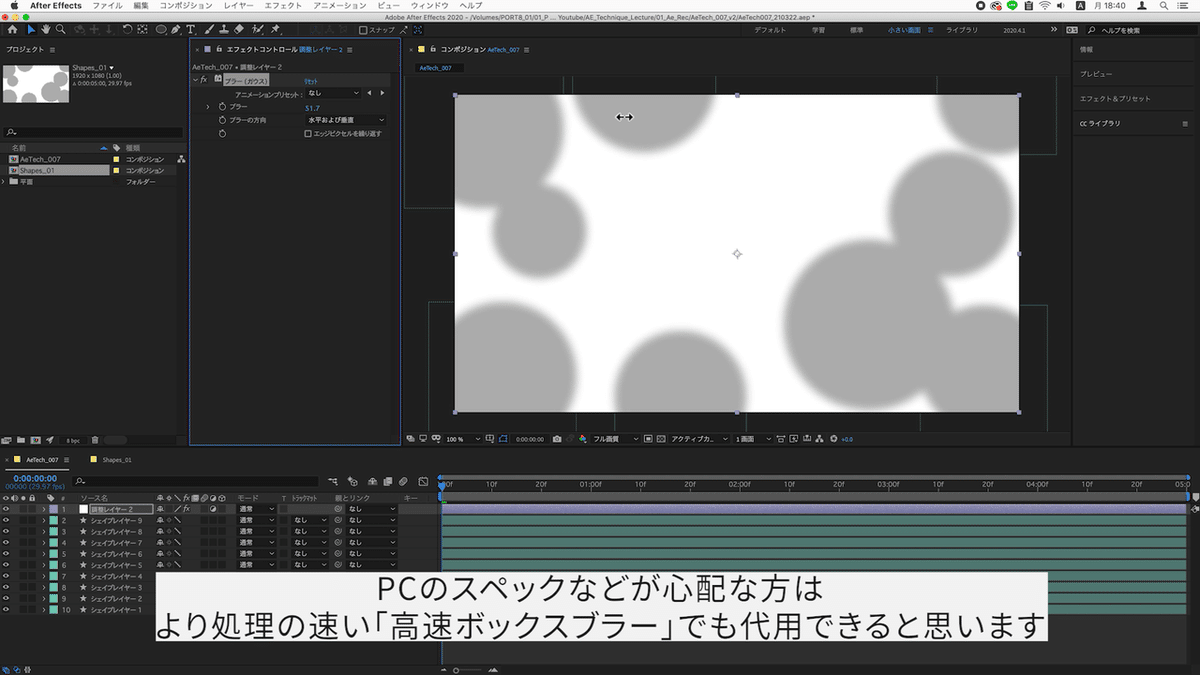This screenshot has width=1200, height=675.
Task: Select the Selection arrow tool
Action: pyautogui.click(x=31, y=30)
